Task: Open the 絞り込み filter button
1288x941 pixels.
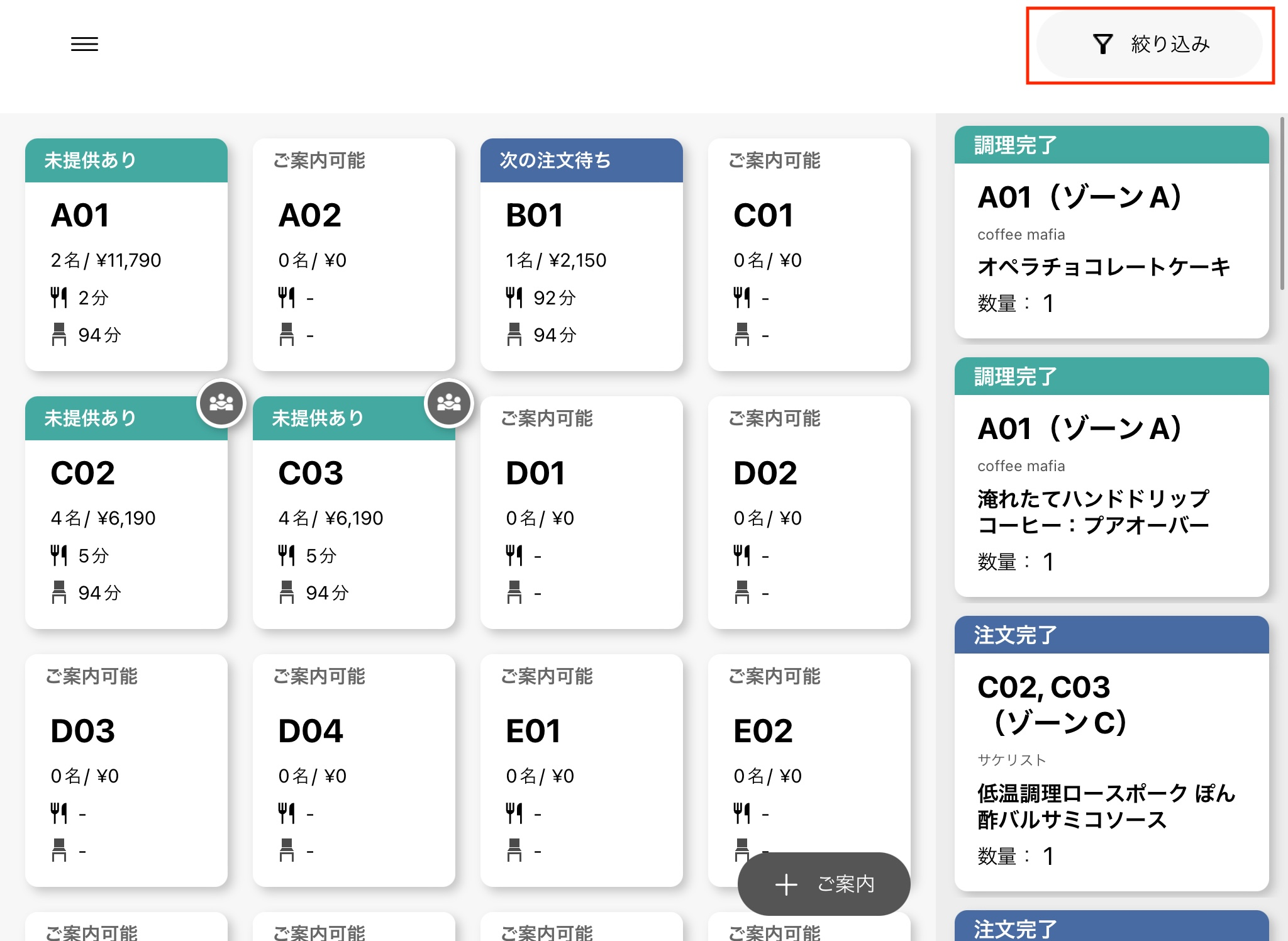Action: [x=1170, y=44]
